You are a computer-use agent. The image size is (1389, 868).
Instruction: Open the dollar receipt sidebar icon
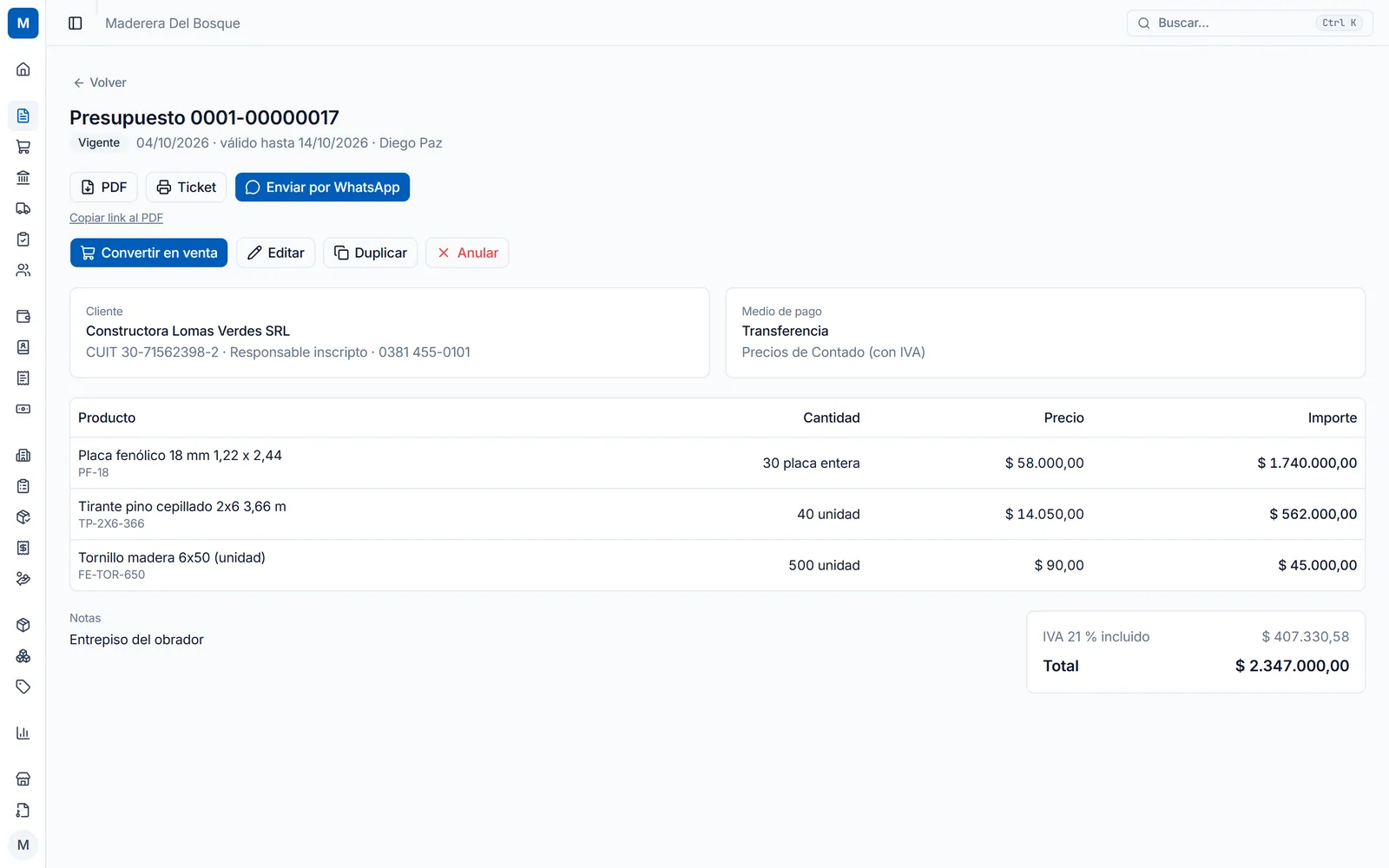(23, 548)
